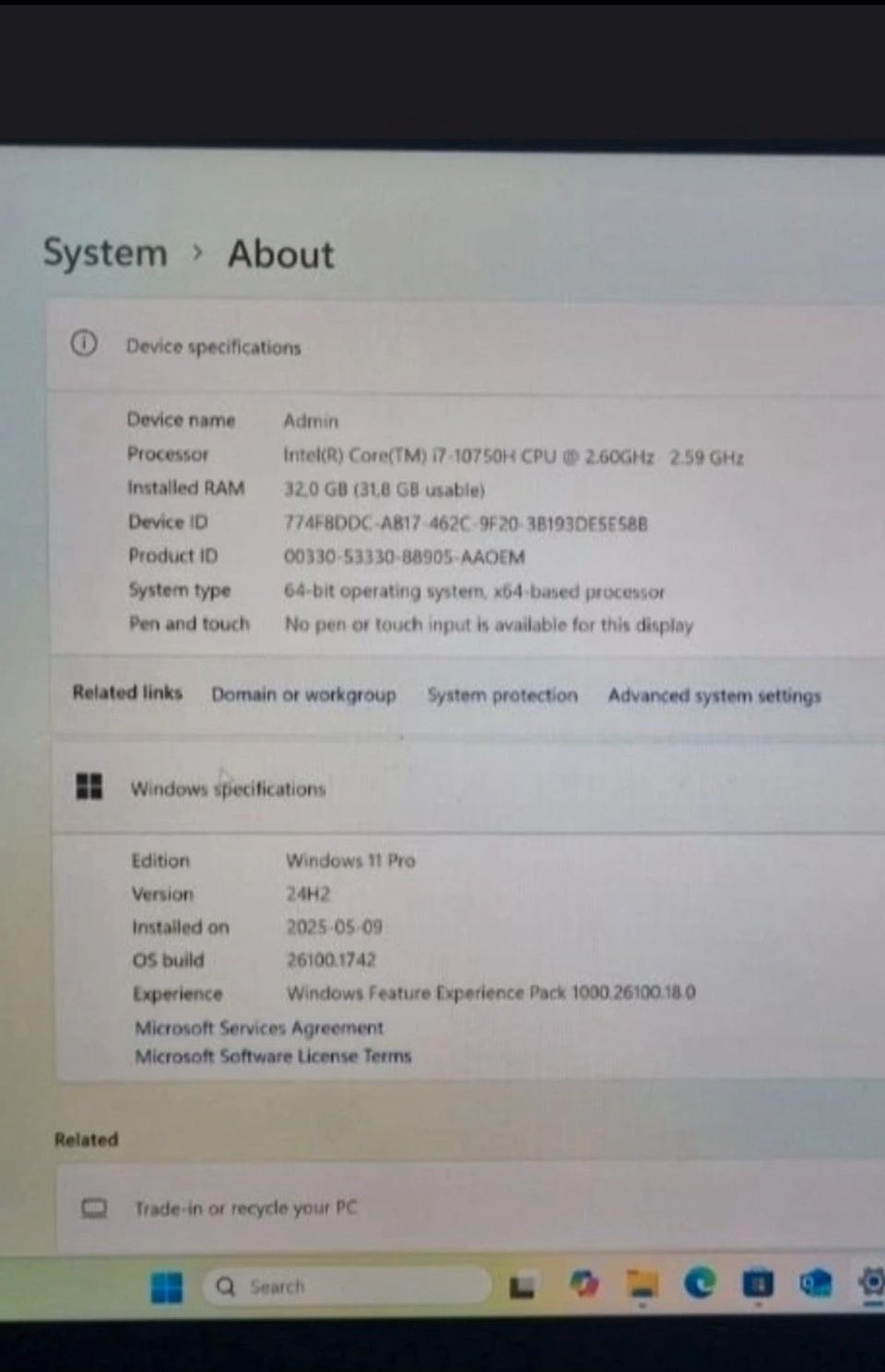Click the Device specifications info icon
Screen dimensions: 885x1372
coord(83,344)
